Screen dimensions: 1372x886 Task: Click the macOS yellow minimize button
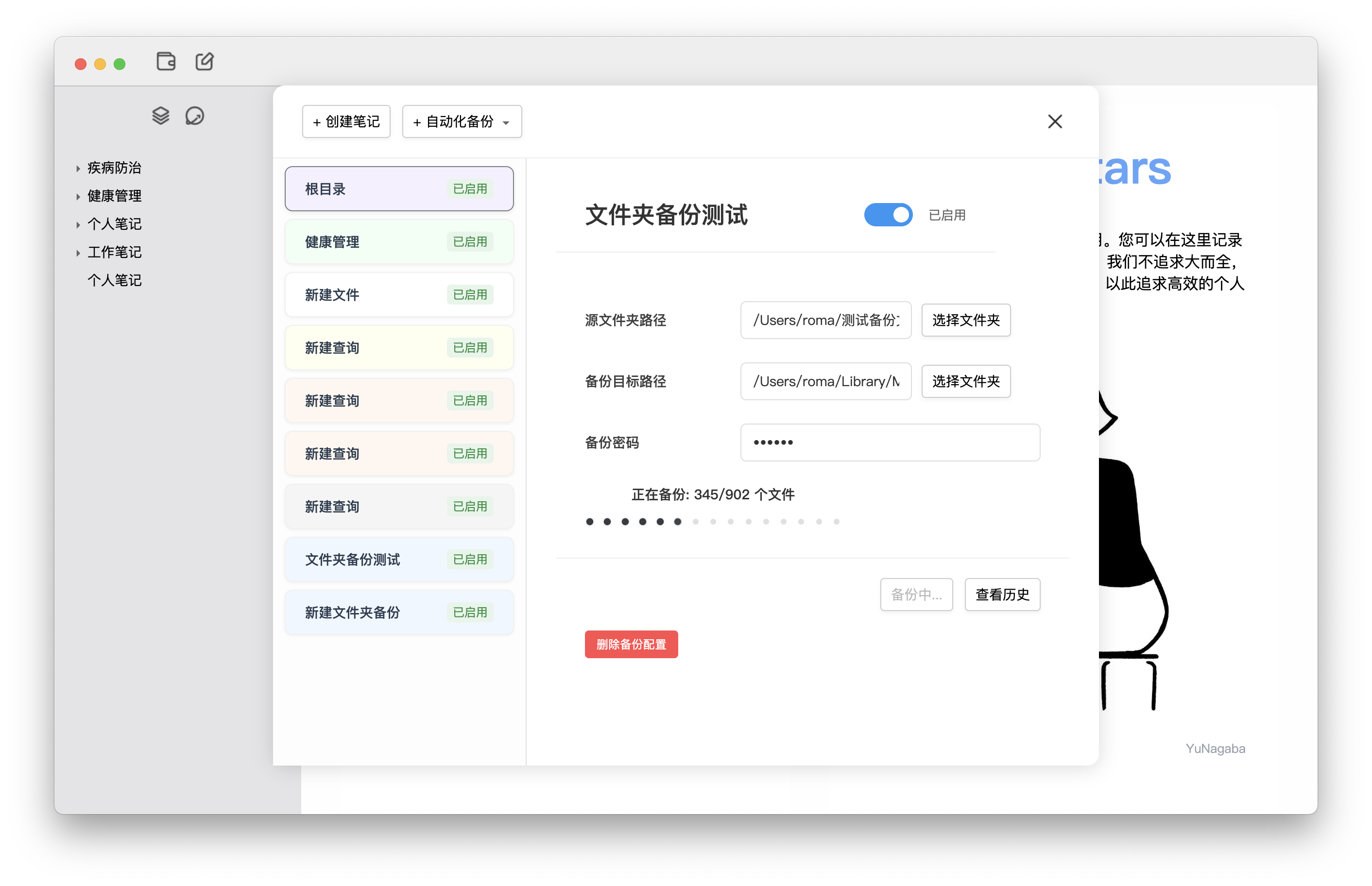coord(100,64)
